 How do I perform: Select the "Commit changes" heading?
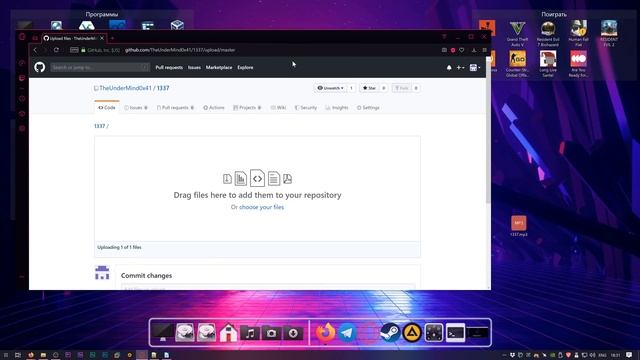point(146,276)
